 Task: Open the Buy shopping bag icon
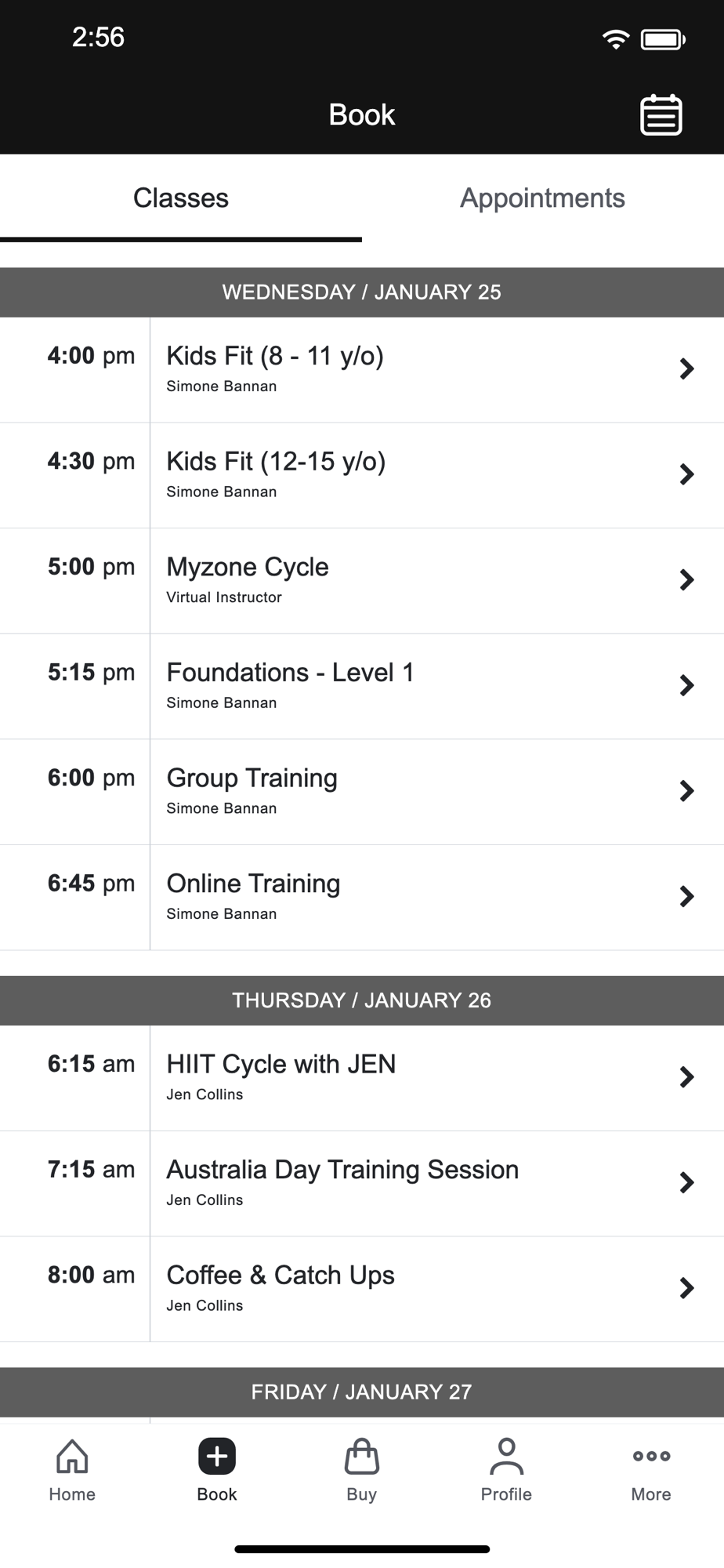(362, 1457)
